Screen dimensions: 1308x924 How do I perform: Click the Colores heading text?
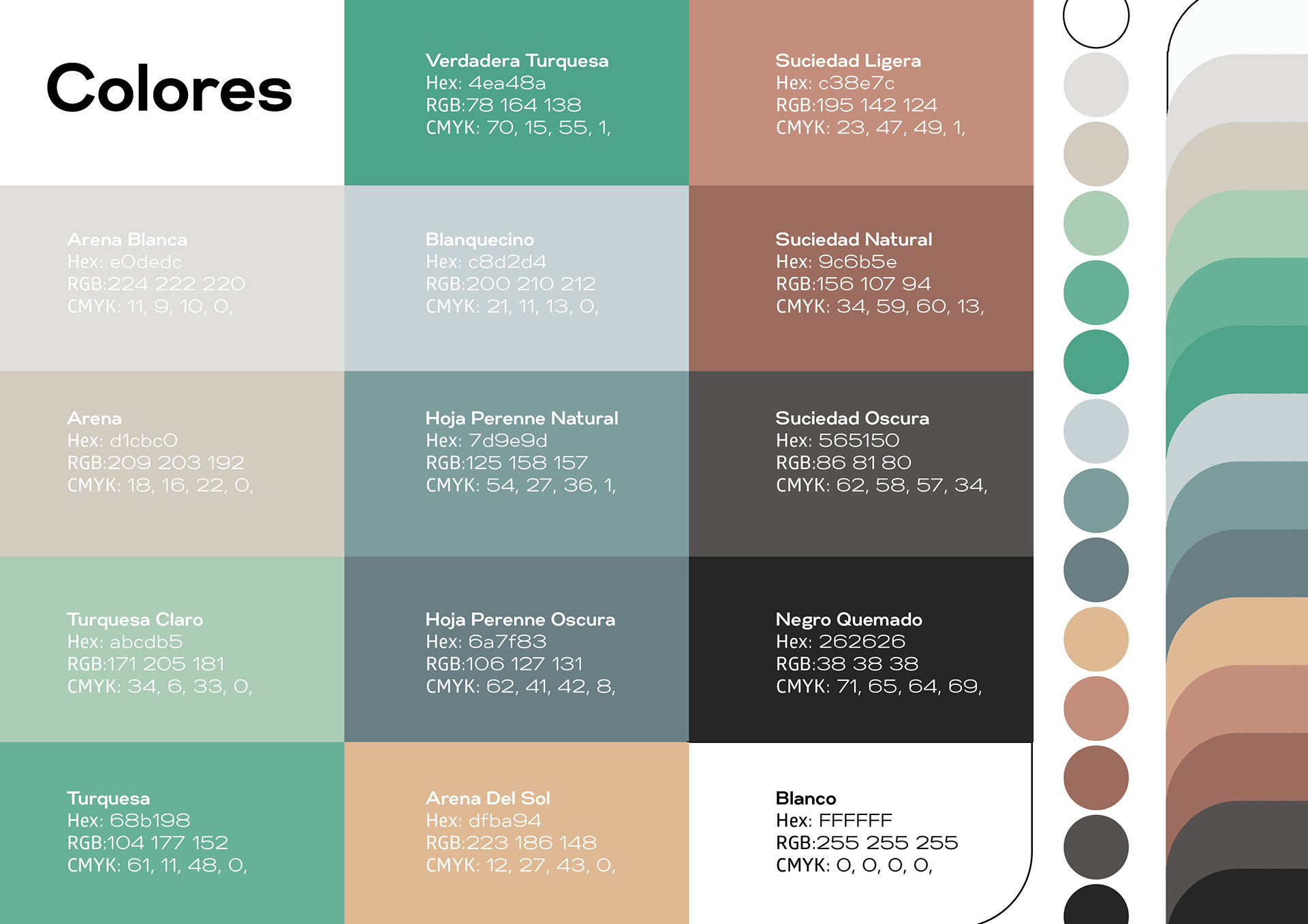(x=169, y=89)
